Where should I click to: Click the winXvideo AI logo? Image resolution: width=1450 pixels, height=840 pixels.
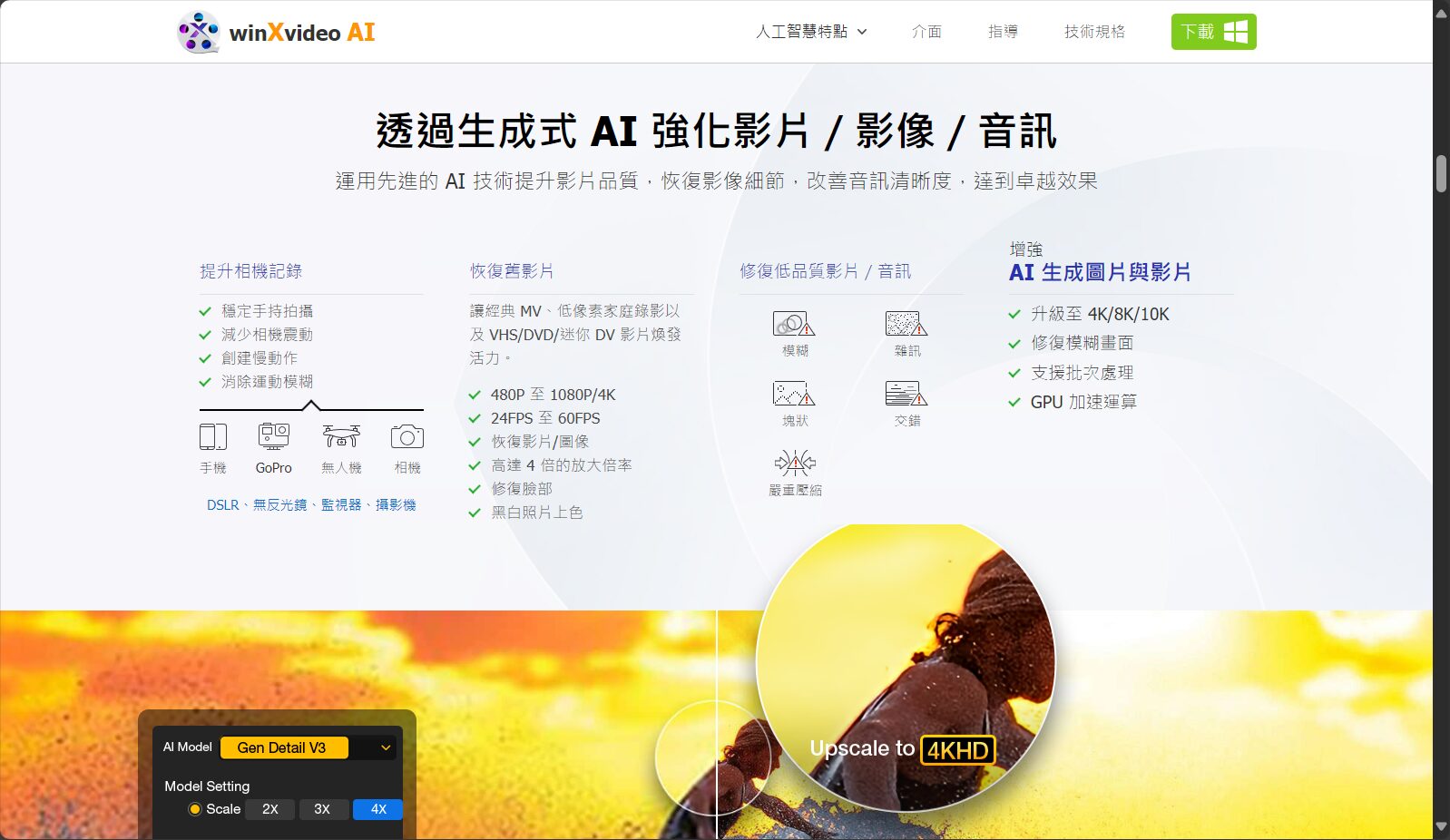pos(276,33)
